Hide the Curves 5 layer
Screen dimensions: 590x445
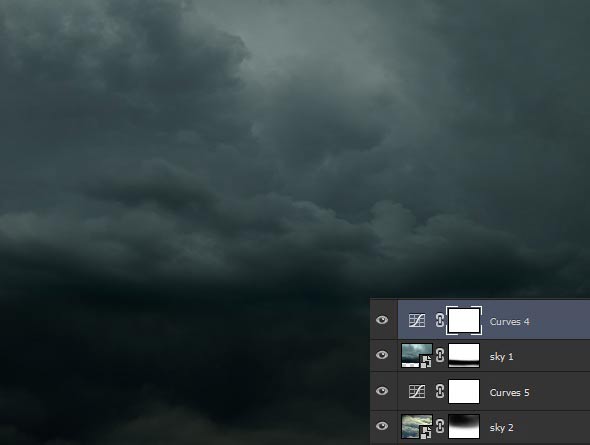(382, 391)
